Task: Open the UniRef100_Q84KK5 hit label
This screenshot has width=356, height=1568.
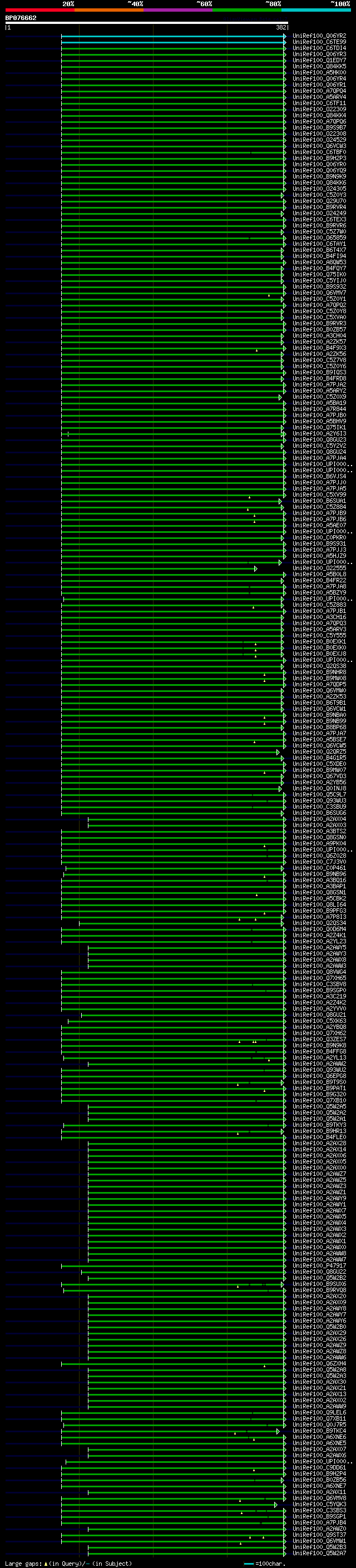Action: click(319, 66)
